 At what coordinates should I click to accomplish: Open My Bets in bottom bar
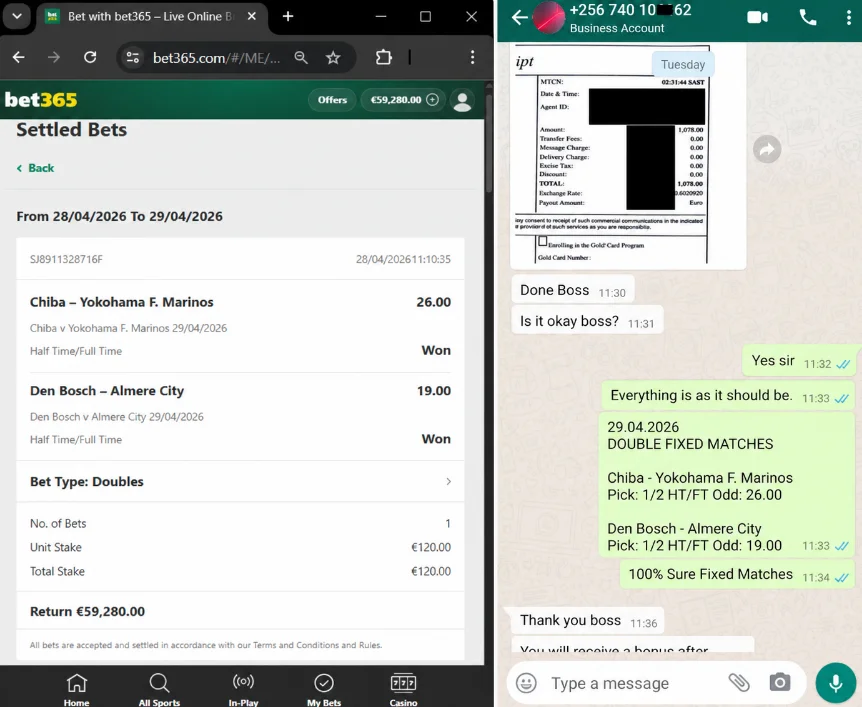pyautogui.click(x=324, y=689)
